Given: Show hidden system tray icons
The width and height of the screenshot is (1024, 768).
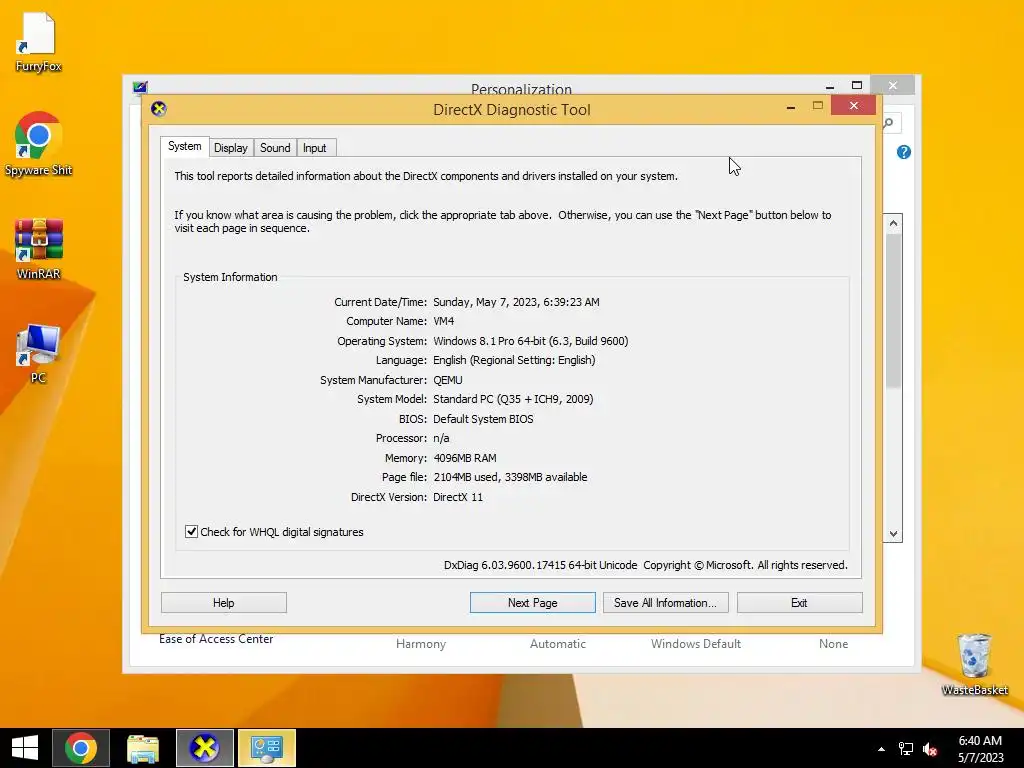Looking at the screenshot, I should tap(881, 749).
